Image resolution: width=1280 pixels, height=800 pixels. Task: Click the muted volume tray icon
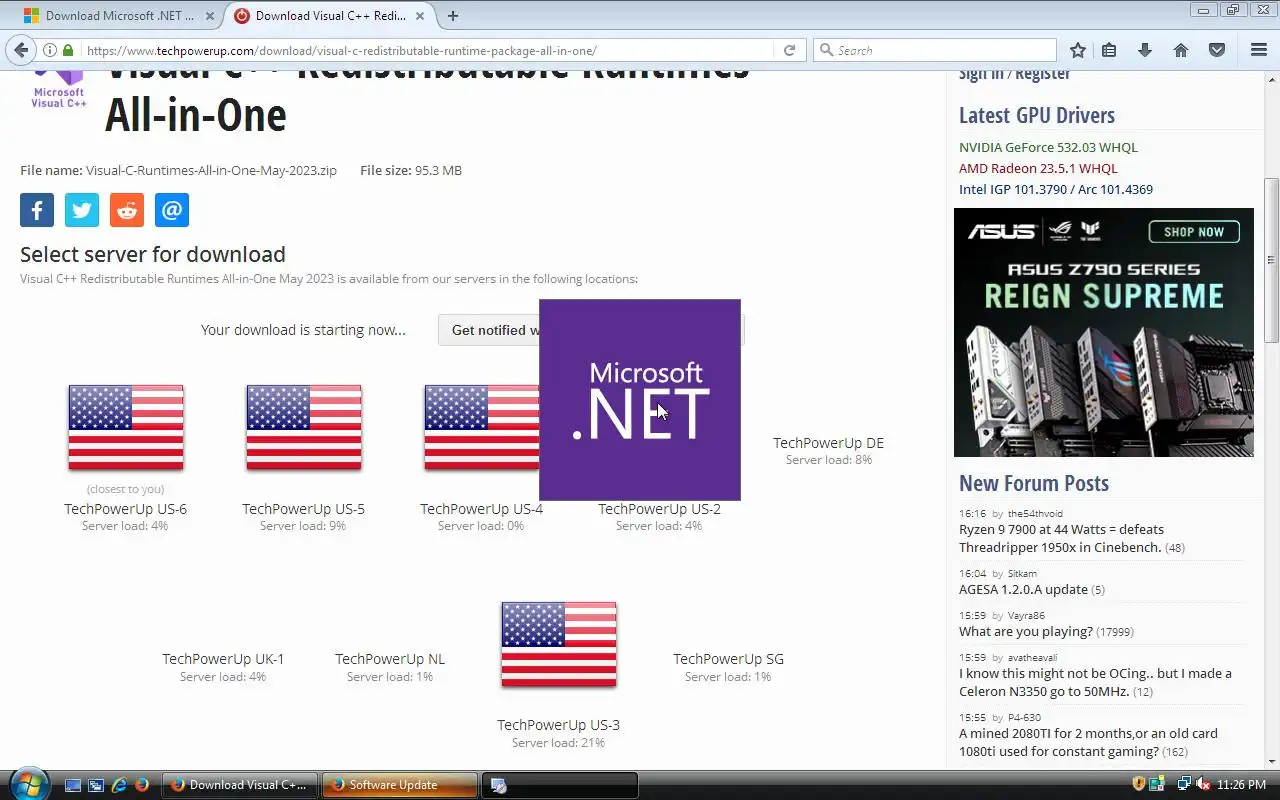tap(1202, 784)
